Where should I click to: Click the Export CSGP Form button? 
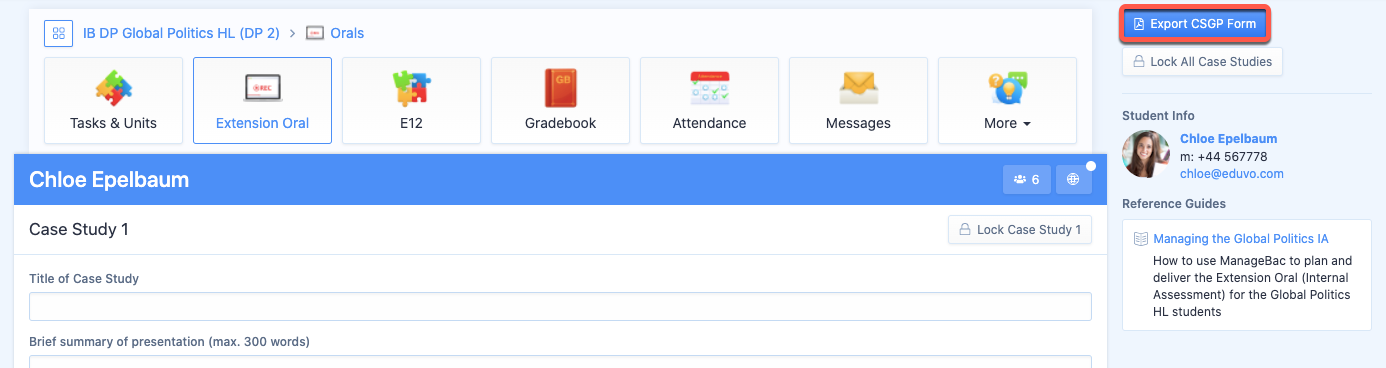[1195, 24]
